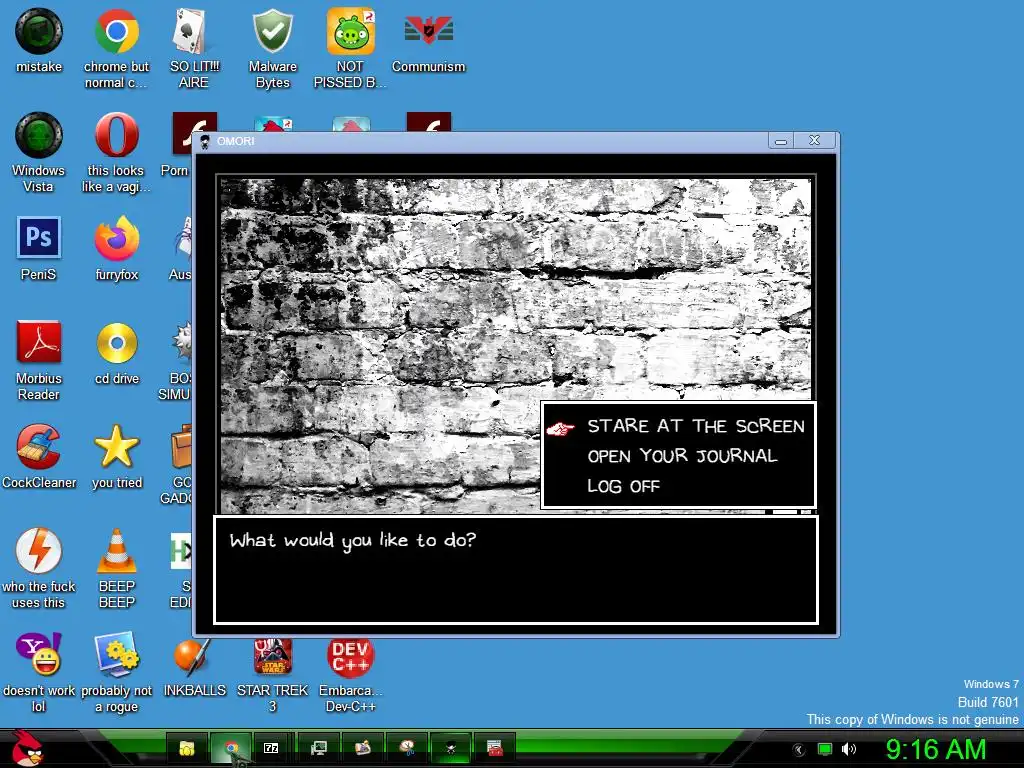Image resolution: width=1024 pixels, height=768 pixels.
Task: Switch to Chrome on the taskbar
Action: 230,748
